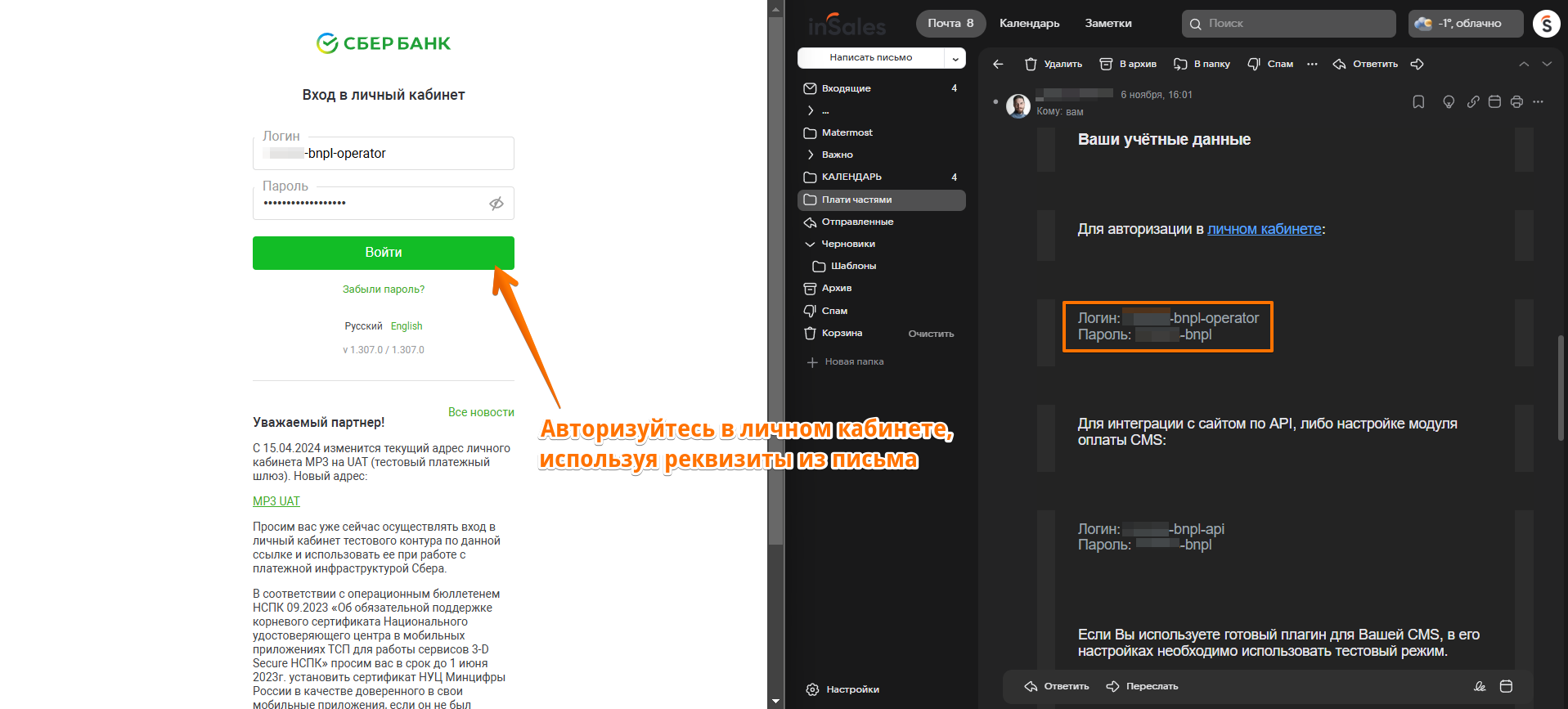The height and width of the screenshot is (709, 1568).
Task: Open the Matermost folder
Action: coord(882,132)
